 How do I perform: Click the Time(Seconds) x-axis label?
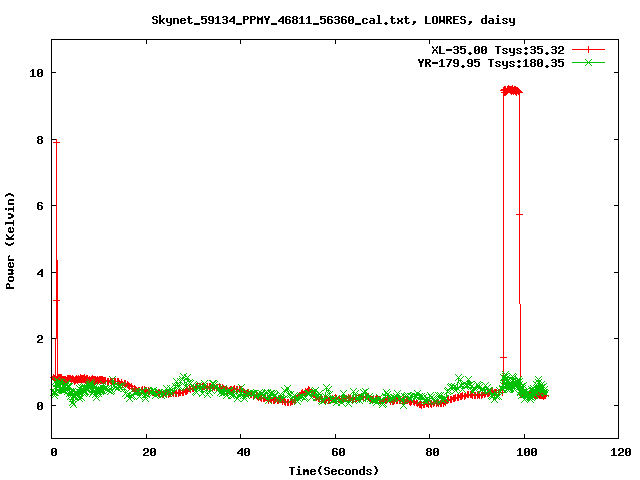(333, 471)
